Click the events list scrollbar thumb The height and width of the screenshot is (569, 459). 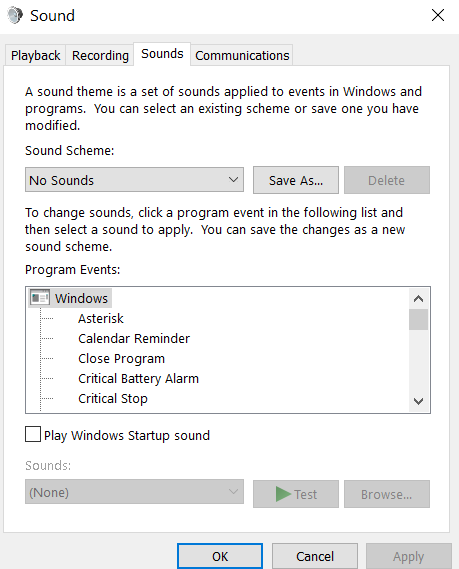(x=418, y=319)
